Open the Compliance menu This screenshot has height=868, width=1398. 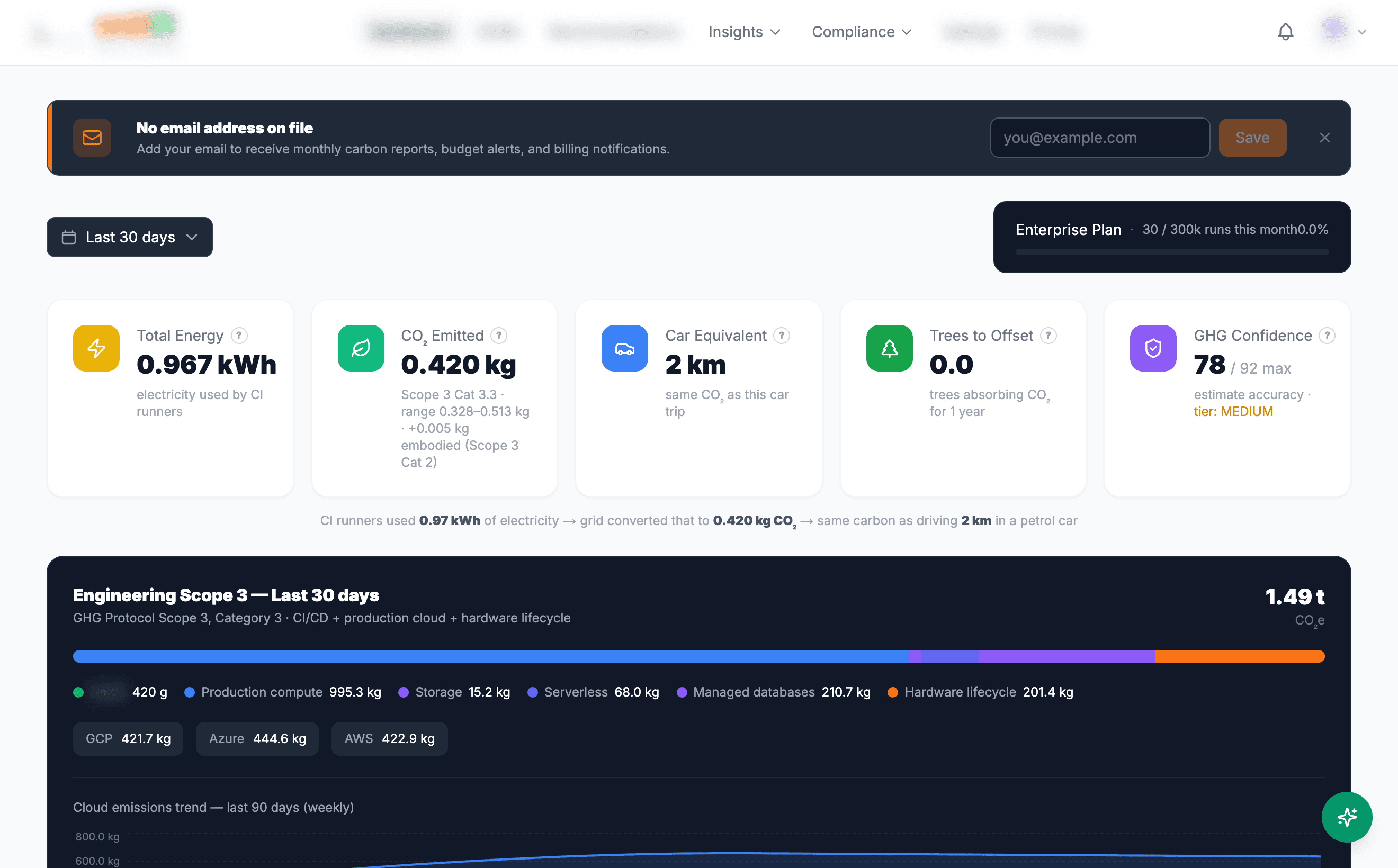coord(862,32)
